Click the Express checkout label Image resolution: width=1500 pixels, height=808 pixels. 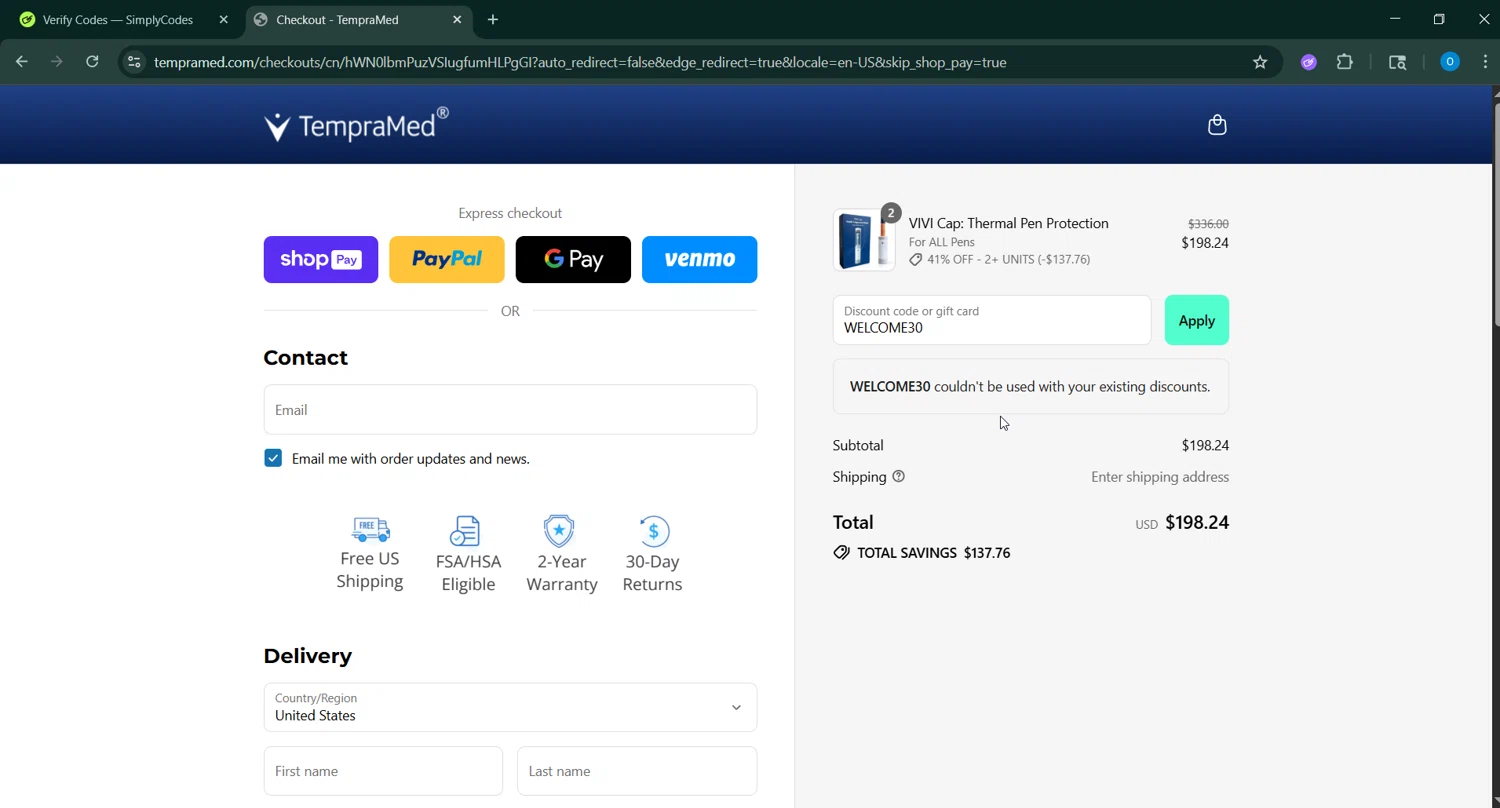tap(510, 213)
